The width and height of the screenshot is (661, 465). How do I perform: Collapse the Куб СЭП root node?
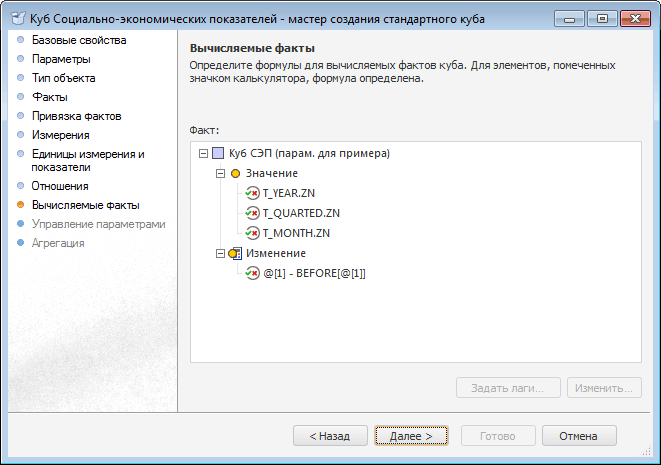click(x=204, y=154)
